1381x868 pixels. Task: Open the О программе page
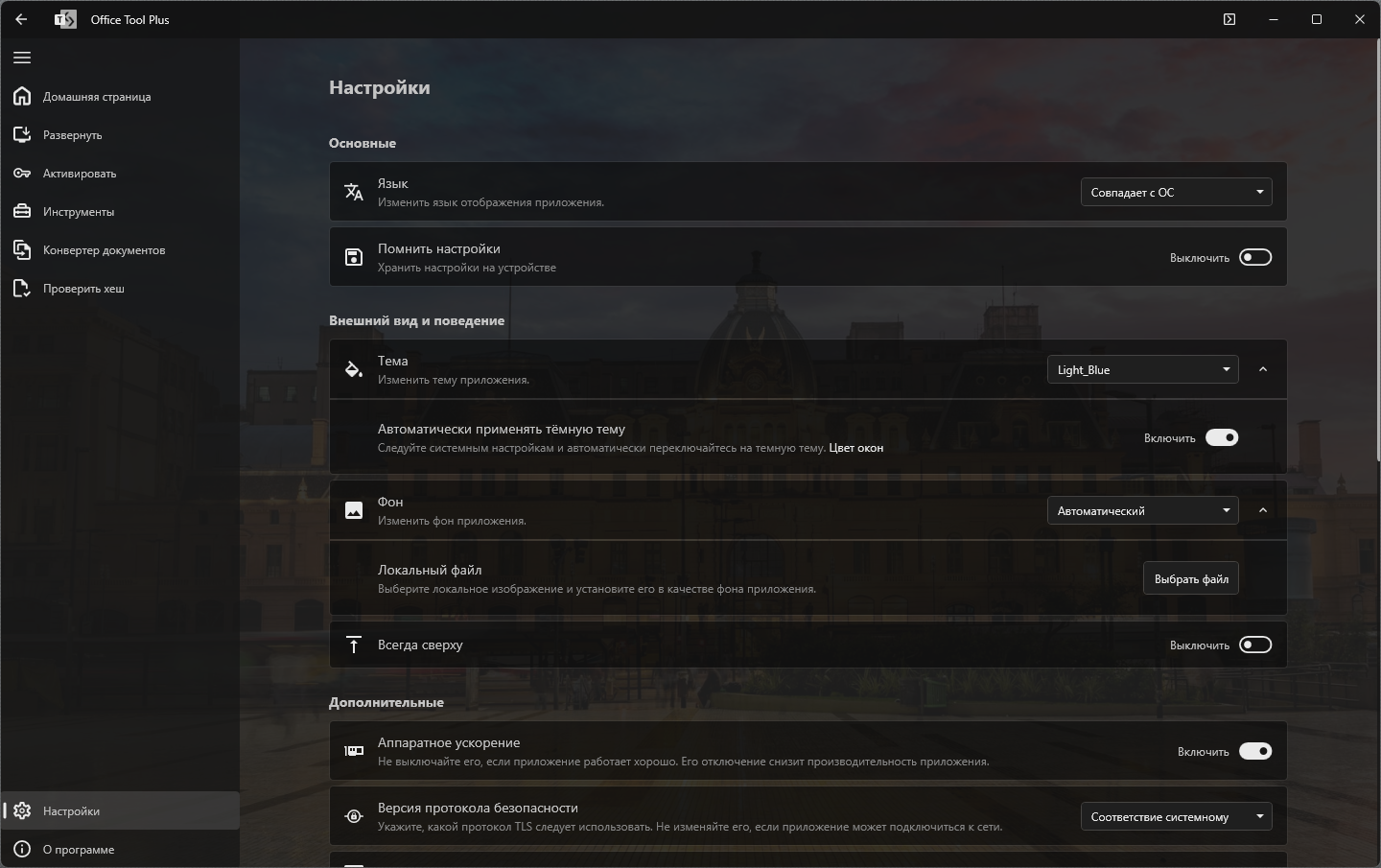coord(120,849)
